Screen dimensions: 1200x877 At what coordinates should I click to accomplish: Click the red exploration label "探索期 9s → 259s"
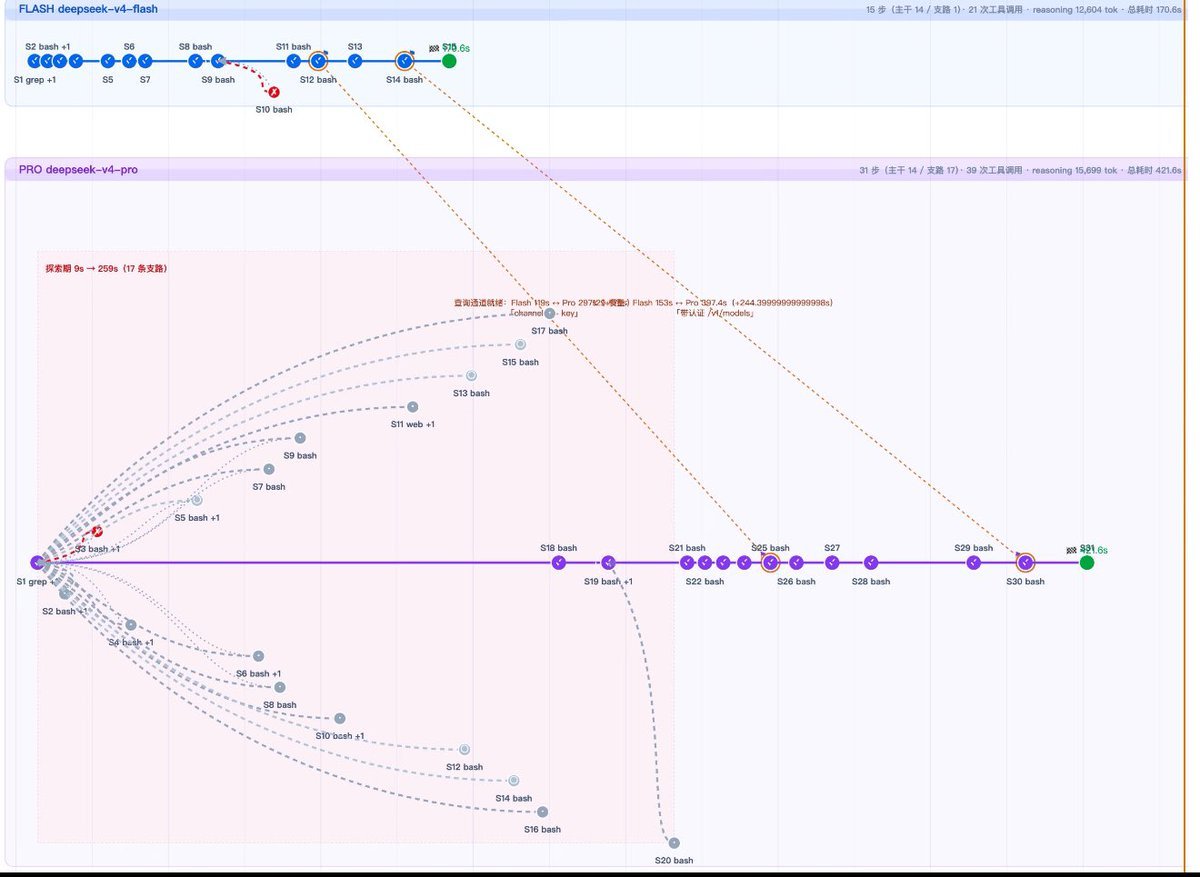106,268
